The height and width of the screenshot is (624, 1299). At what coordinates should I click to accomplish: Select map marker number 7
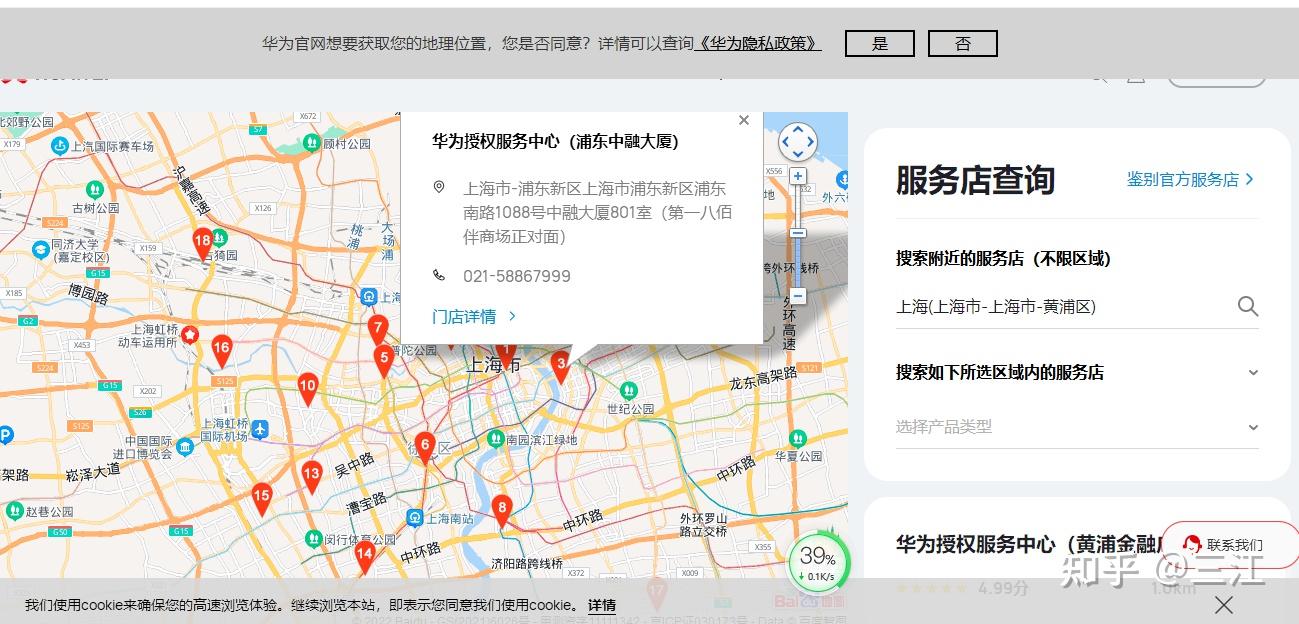click(x=378, y=330)
